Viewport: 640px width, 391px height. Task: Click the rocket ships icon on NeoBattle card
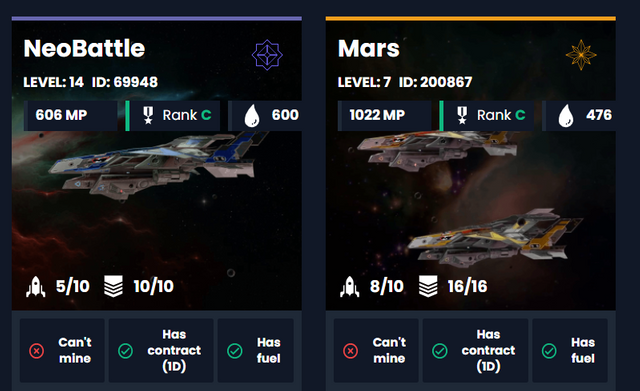tap(36, 287)
